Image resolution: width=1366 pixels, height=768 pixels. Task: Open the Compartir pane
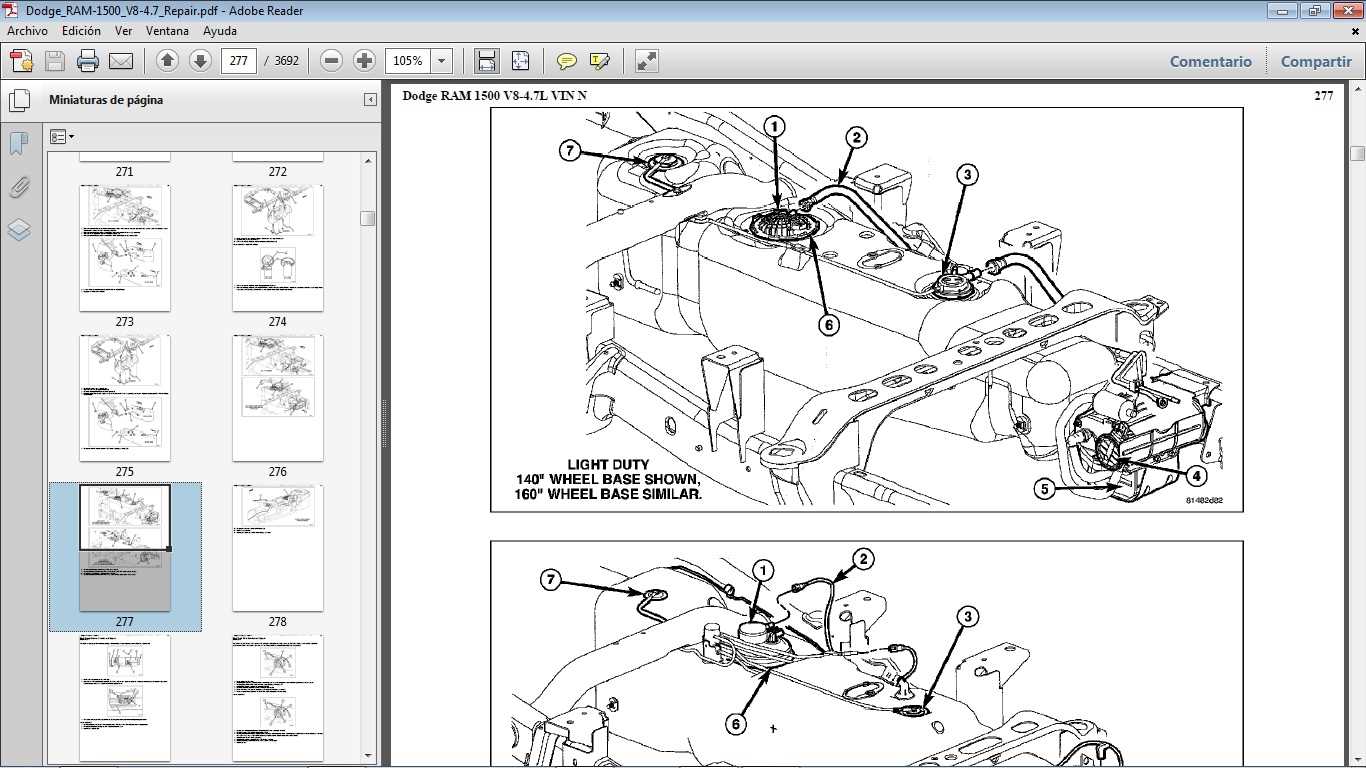[1316, 61]
